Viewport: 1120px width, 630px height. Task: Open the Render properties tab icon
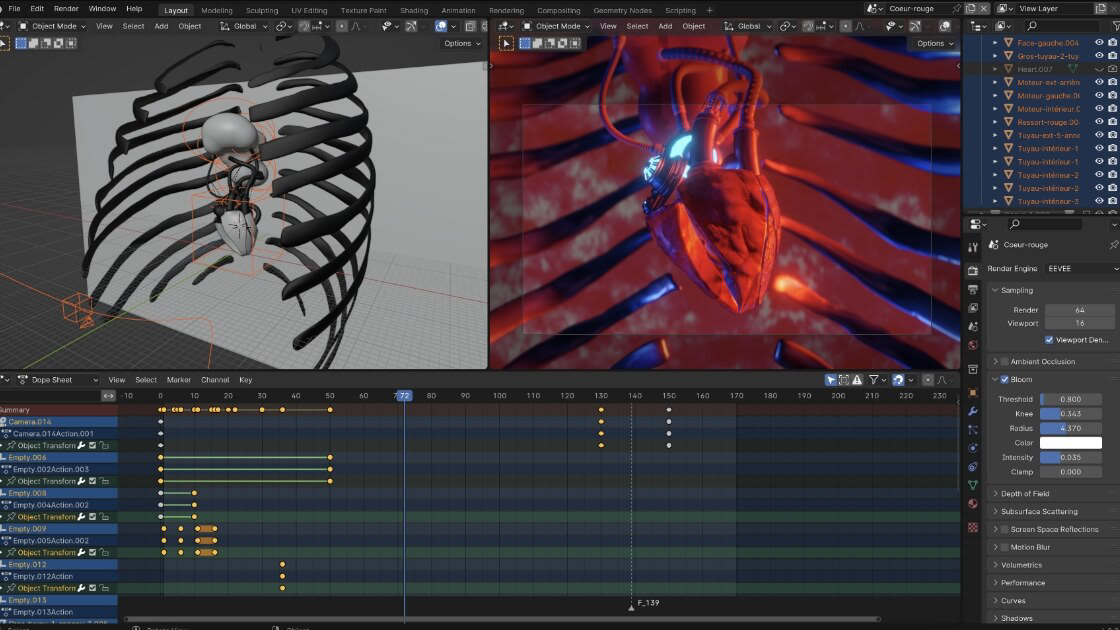click(x=973, y=271)
